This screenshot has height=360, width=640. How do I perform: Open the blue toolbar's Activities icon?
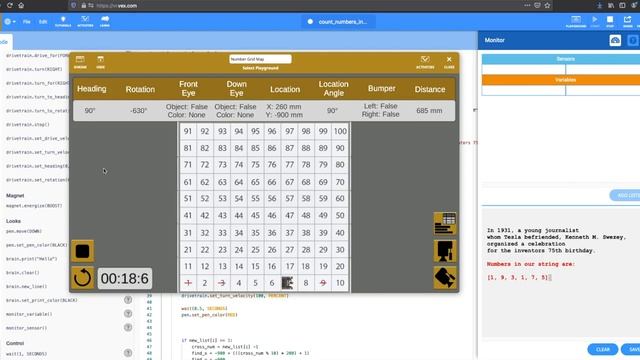[85, 22]
